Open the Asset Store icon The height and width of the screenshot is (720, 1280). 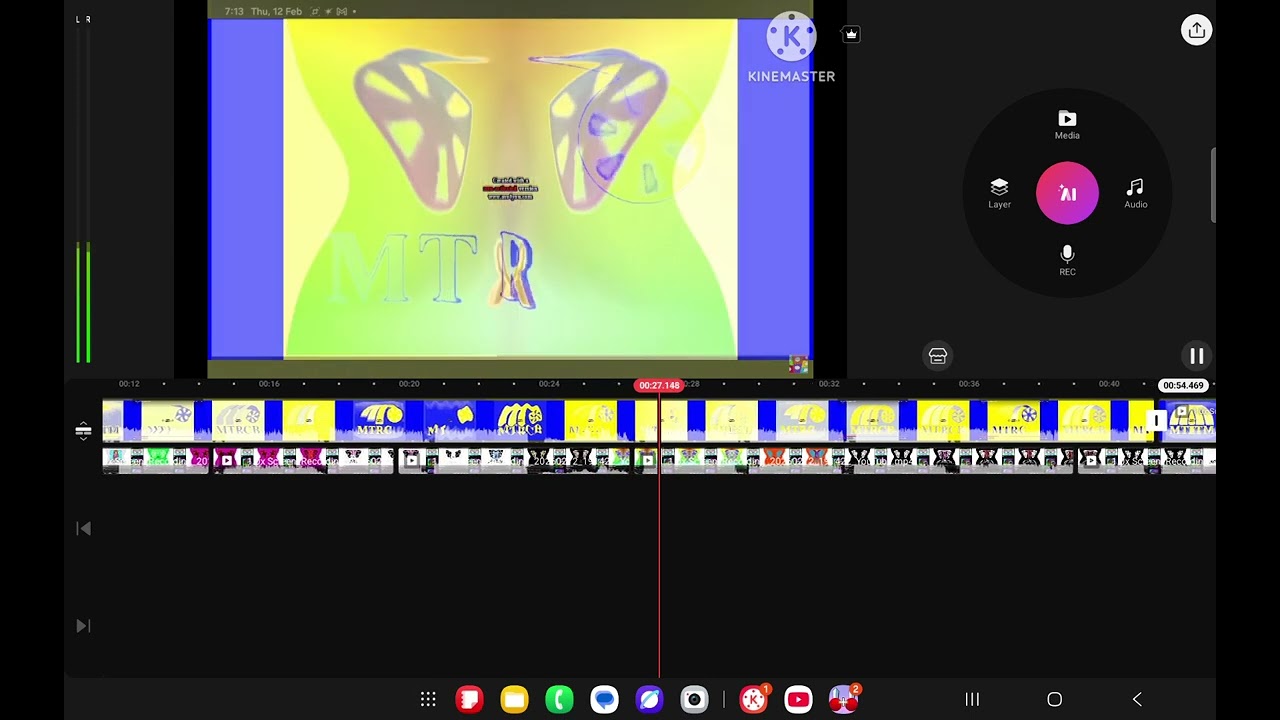point(938,356)
